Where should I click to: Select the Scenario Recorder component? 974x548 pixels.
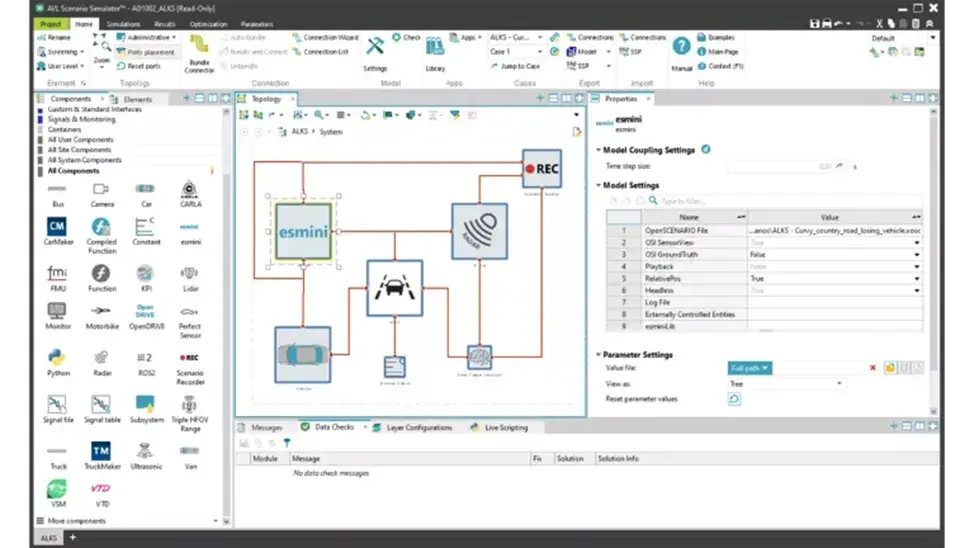(x=188, y=357)
